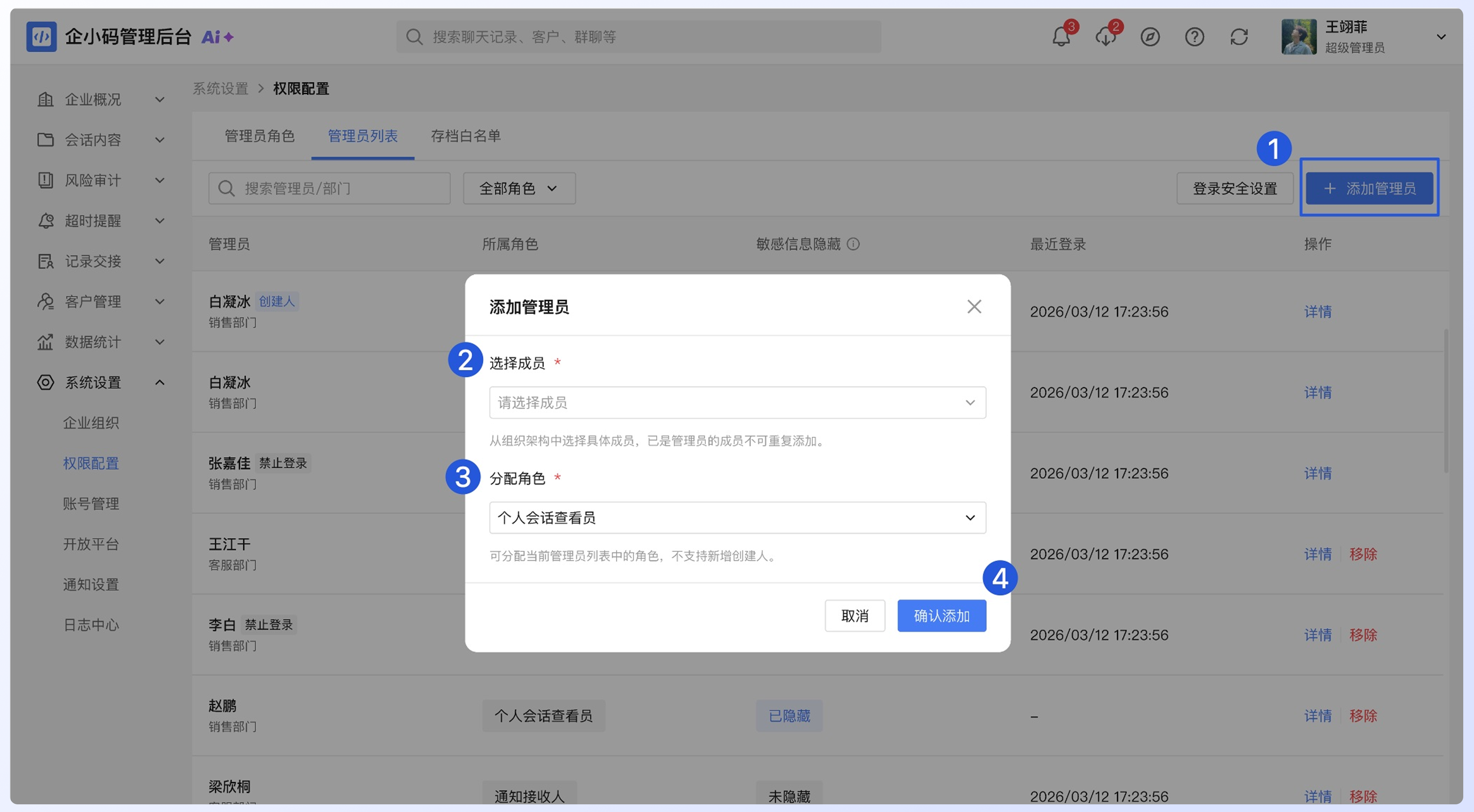Open 账号管理 submenu item
The image size is (1474, 812).
(91, 503)
